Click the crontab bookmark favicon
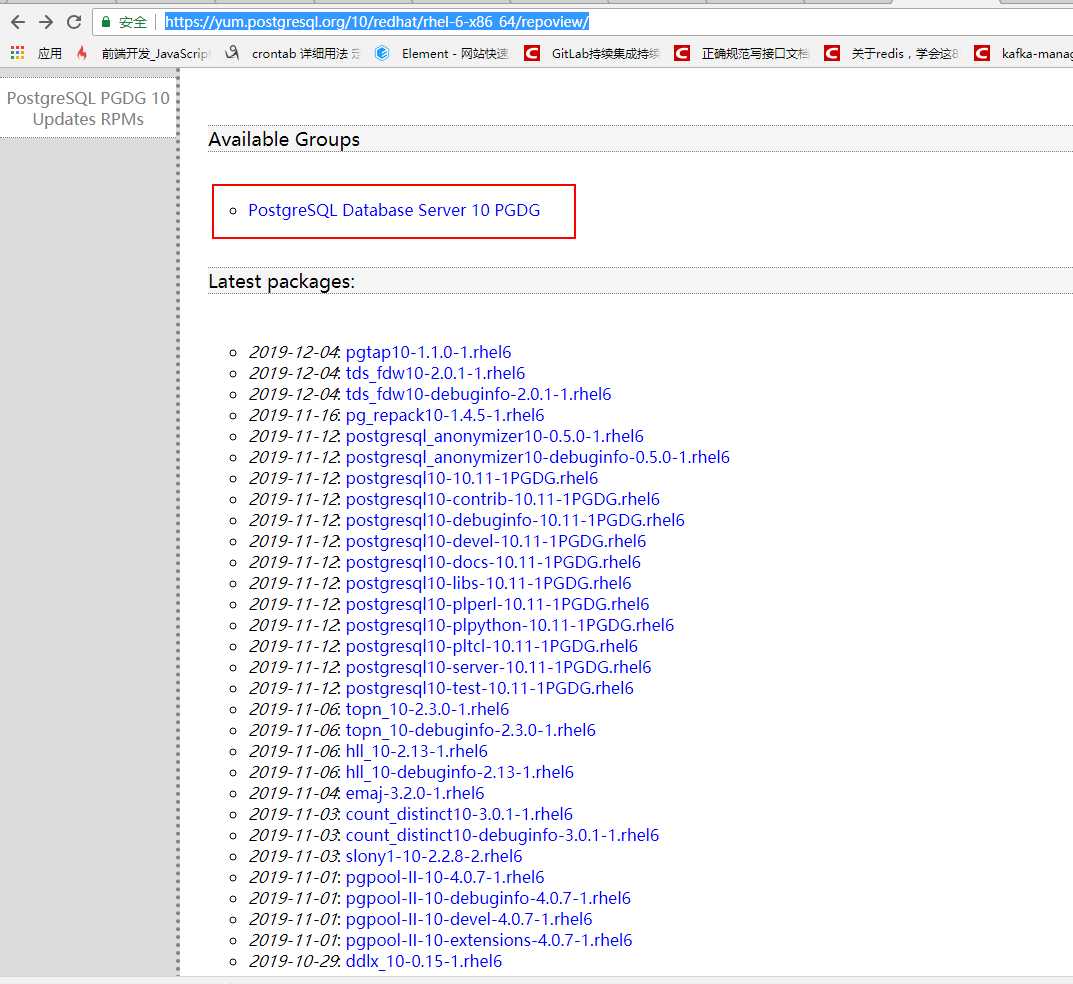The height and width of the screenshot is (984, 1073). pyautogui.click(x=233, y=53)
